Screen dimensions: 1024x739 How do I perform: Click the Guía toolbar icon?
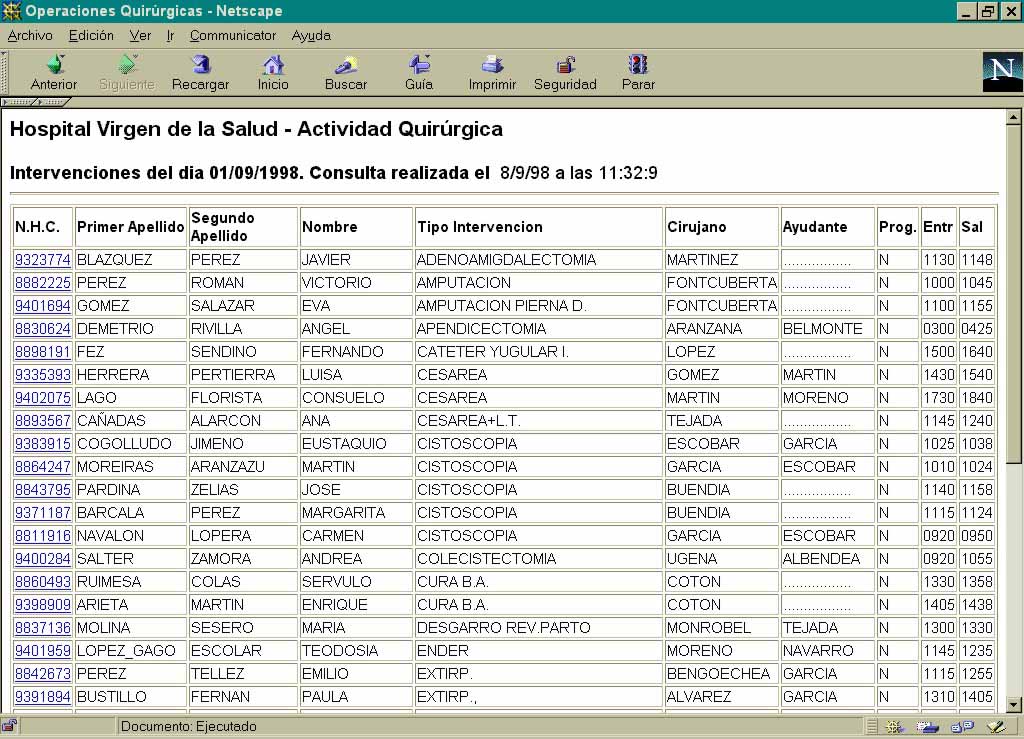[x=418, y=73]
